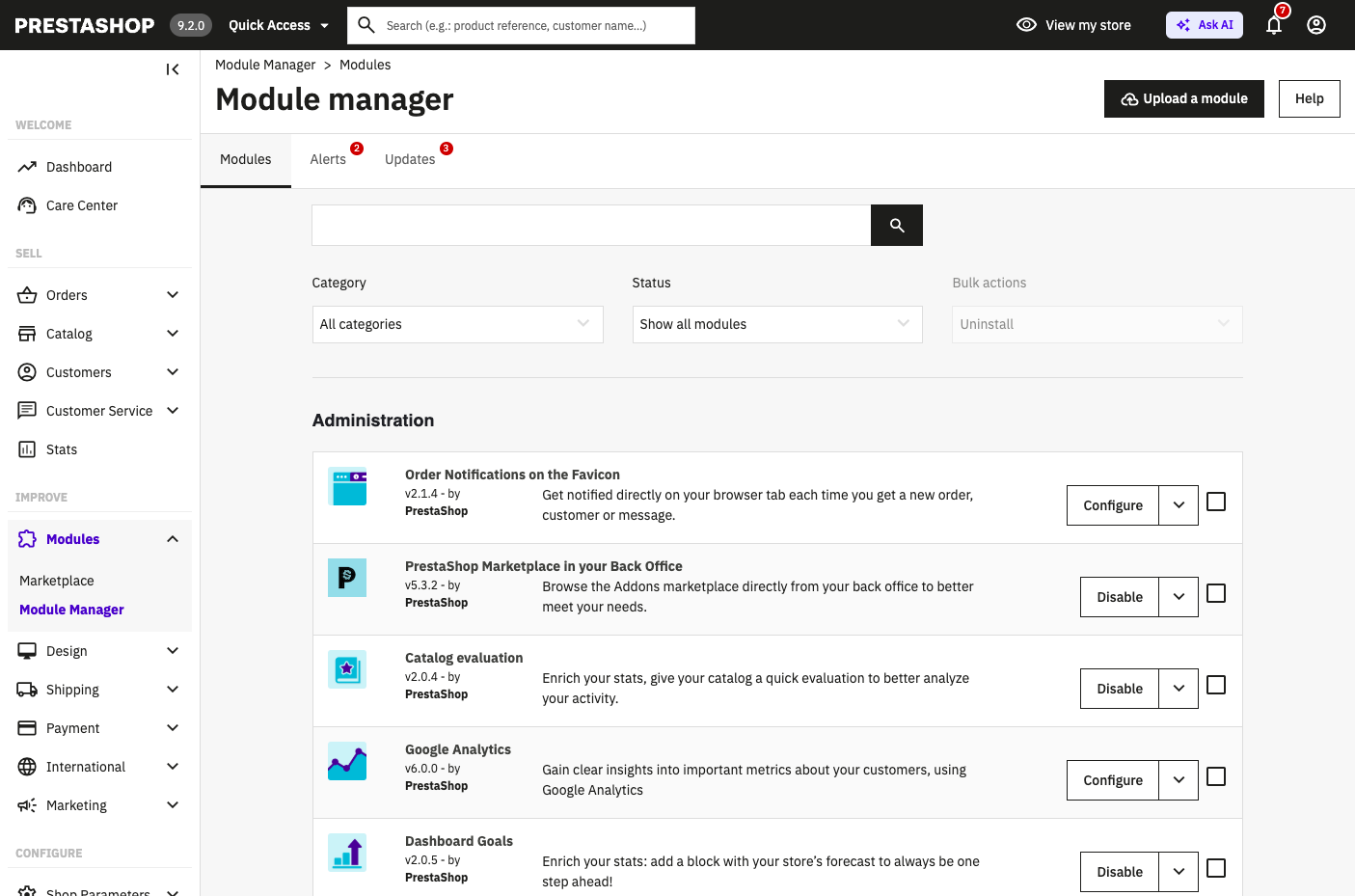Click the eye icon for View my store

click(1026, 25)
